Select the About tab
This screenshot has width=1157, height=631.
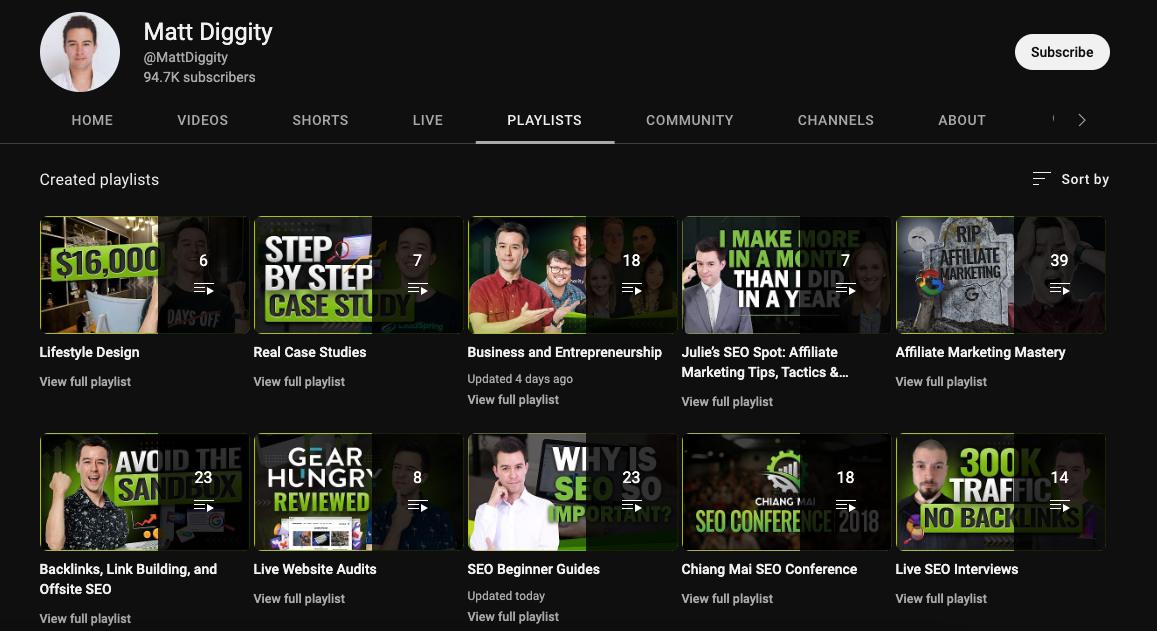point(961,120)
